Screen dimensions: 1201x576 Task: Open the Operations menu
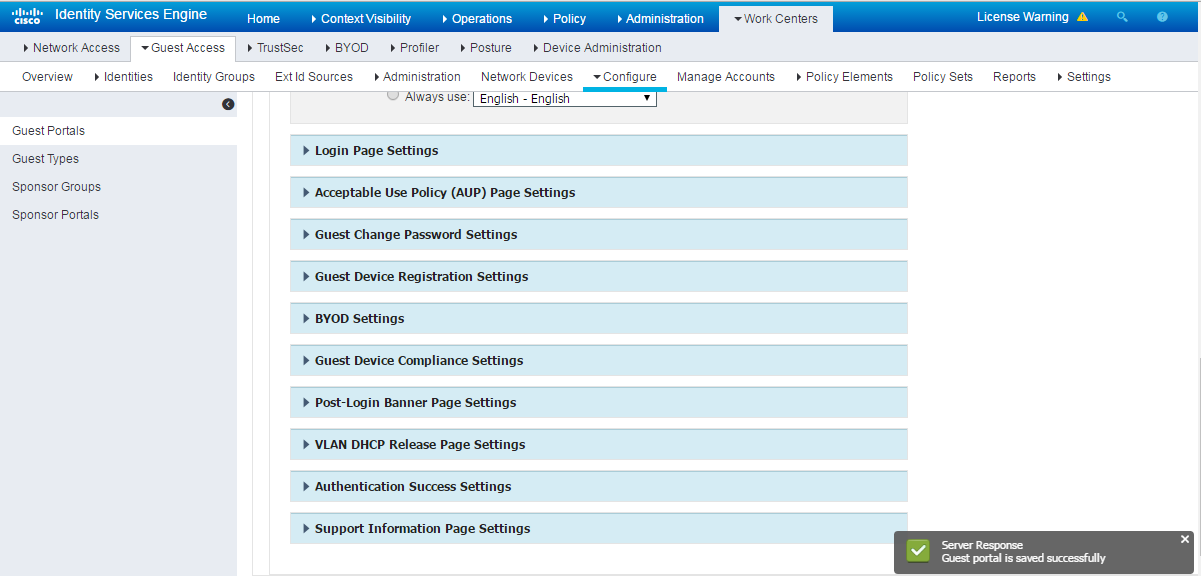(x=476, y=19)
